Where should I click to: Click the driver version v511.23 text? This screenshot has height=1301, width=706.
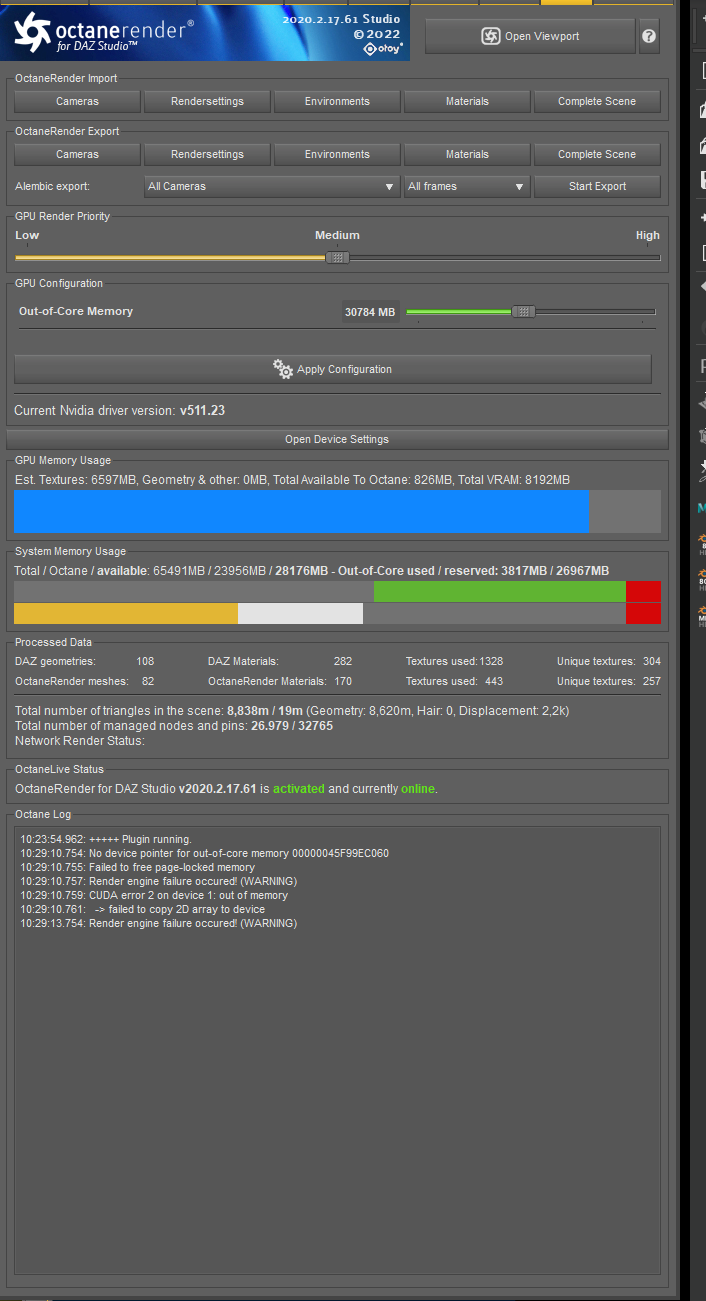point(202,410)
